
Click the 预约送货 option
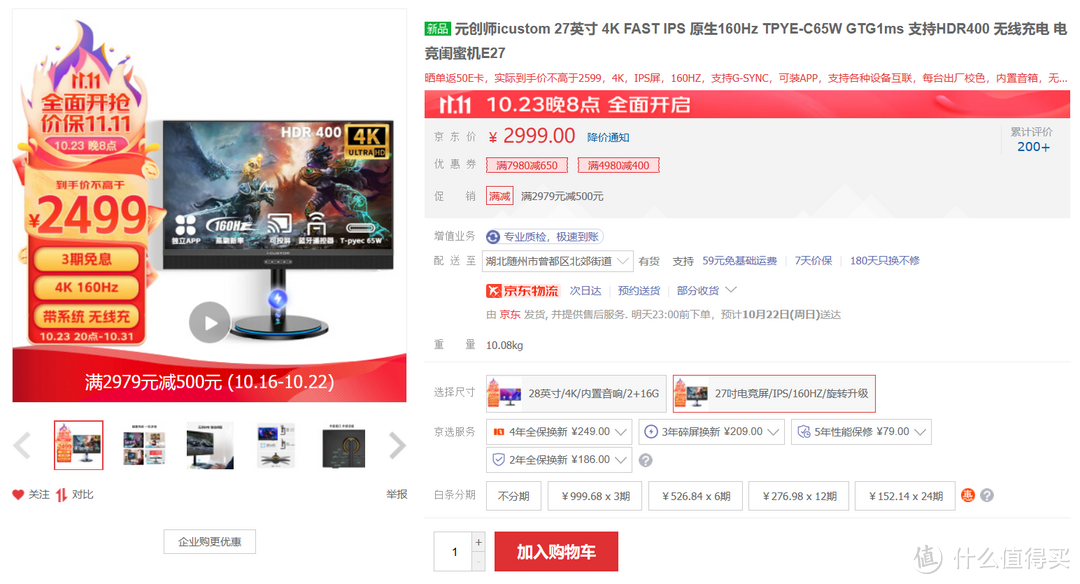click(x=638, y=291)
